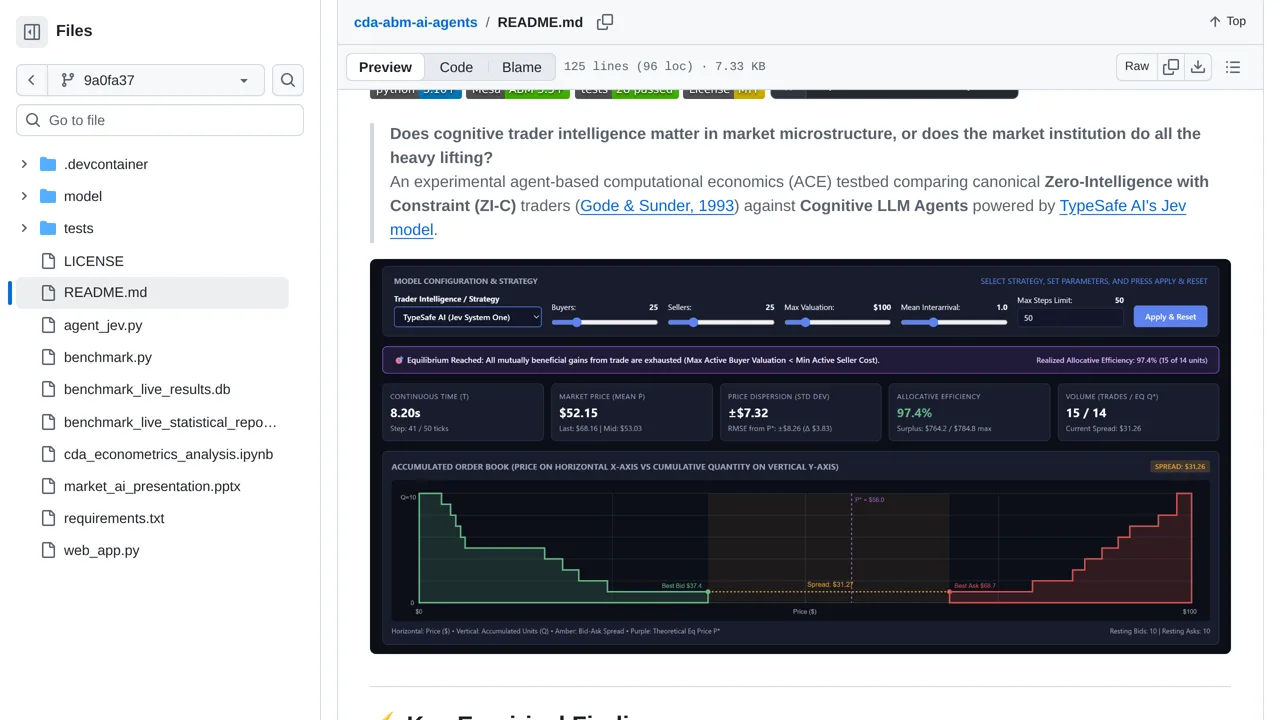Jump to Top of the page
The image size is (1280, 720).
[x=1227, y=21]
